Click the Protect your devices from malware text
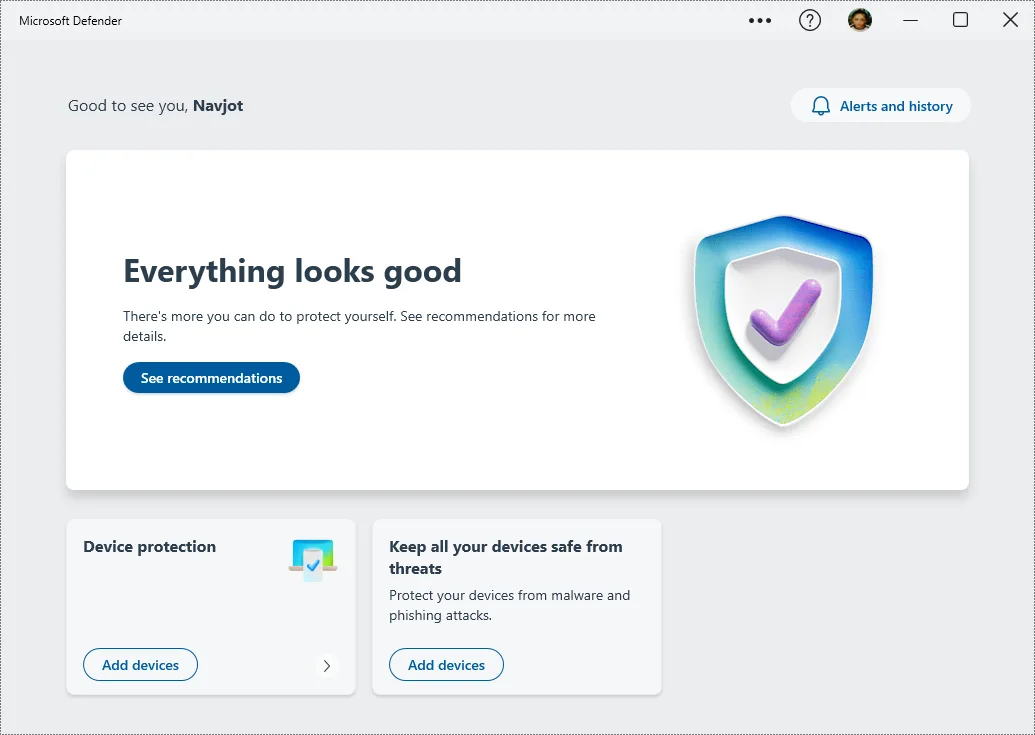Viewport: 1035px width, 735px height. click(510, 605)
